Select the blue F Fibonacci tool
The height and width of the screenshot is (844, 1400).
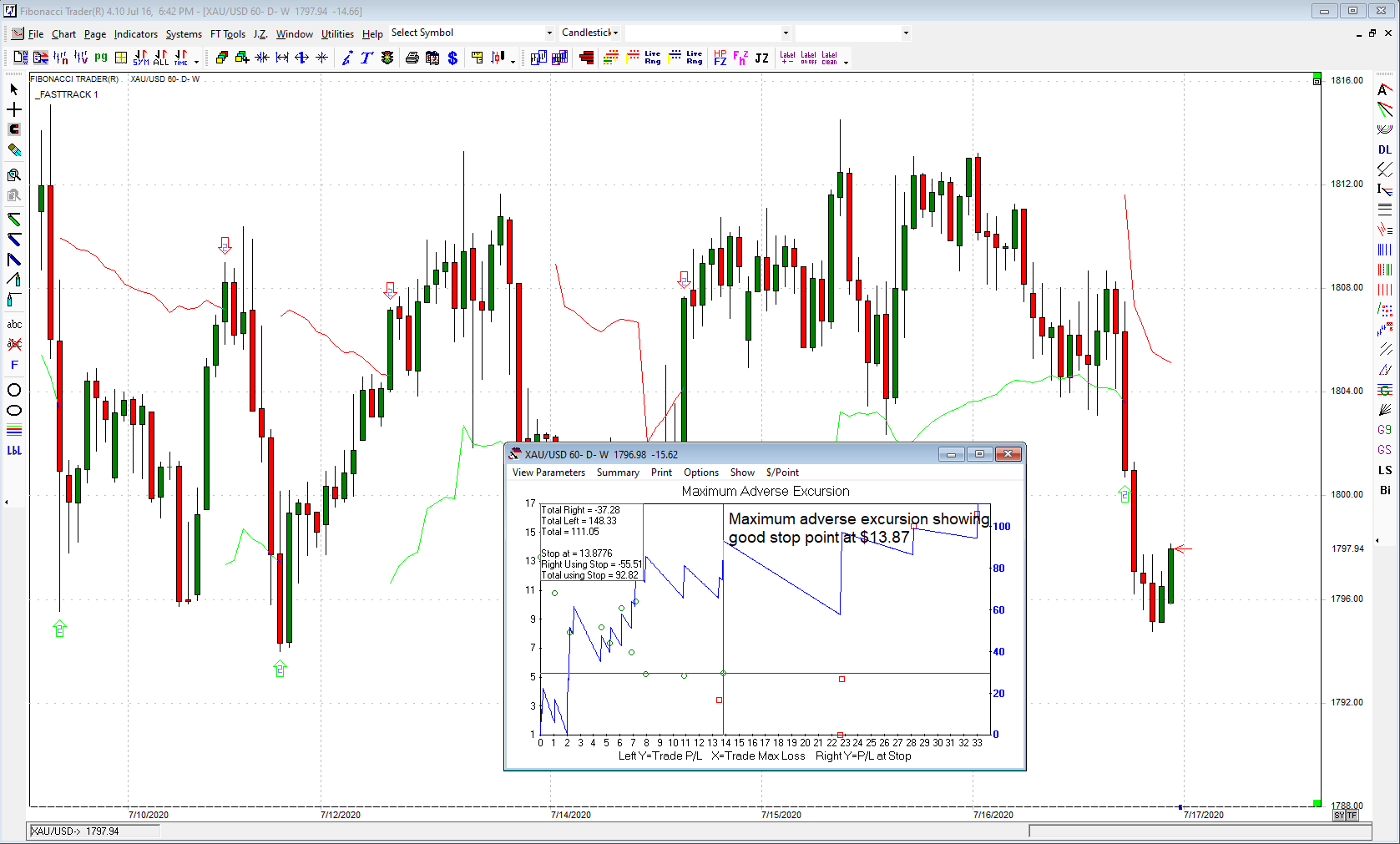(x=14, y=365)
